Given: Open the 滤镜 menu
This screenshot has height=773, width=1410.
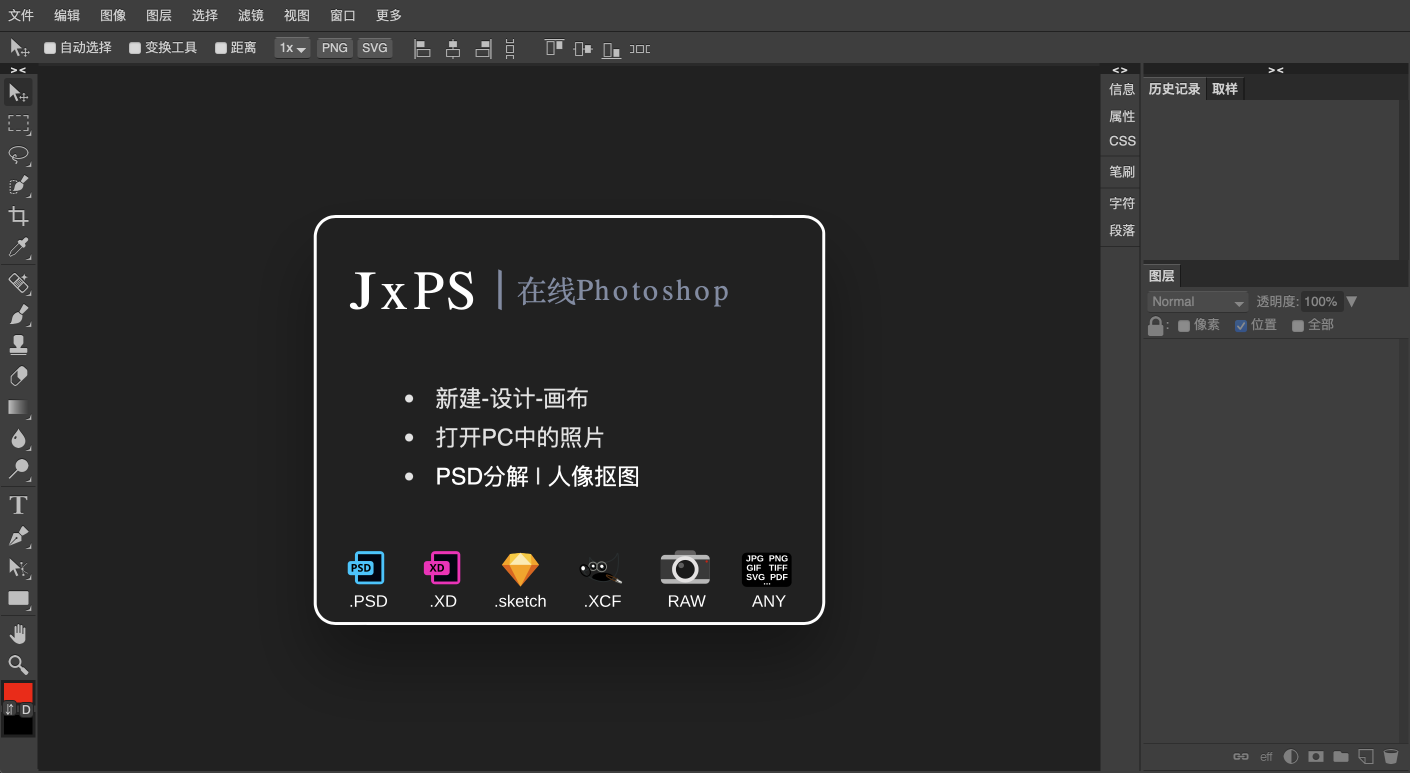Looking at the screenshot, I should click(x=251, y=15).
